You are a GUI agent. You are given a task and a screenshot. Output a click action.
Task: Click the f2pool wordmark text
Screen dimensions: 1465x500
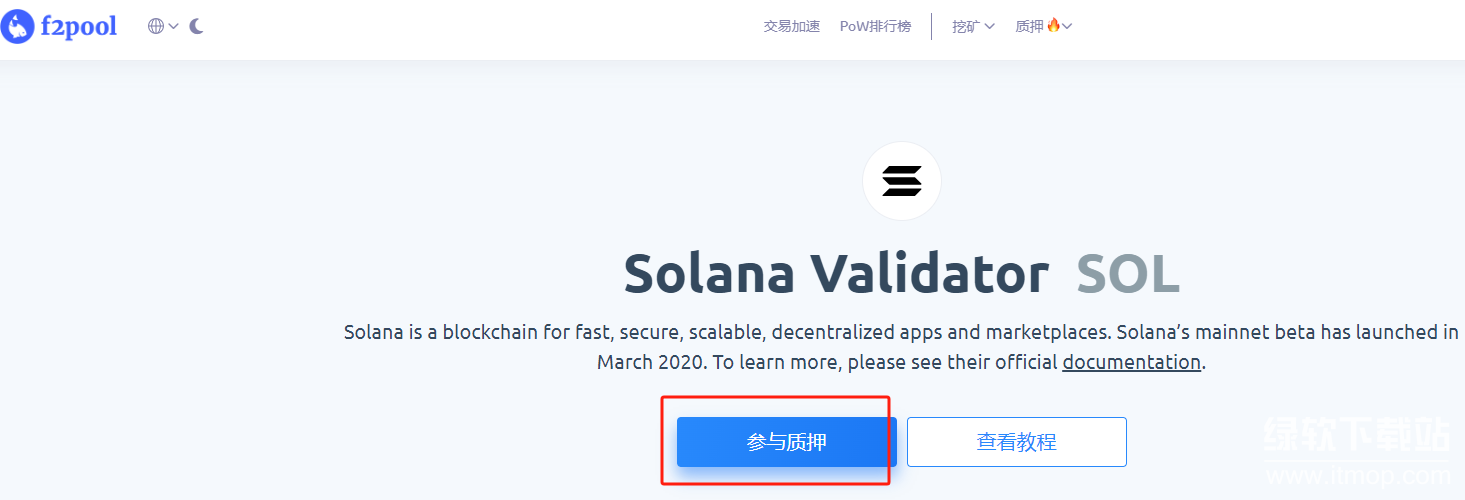pyautogui.click(x=78, y=26)
